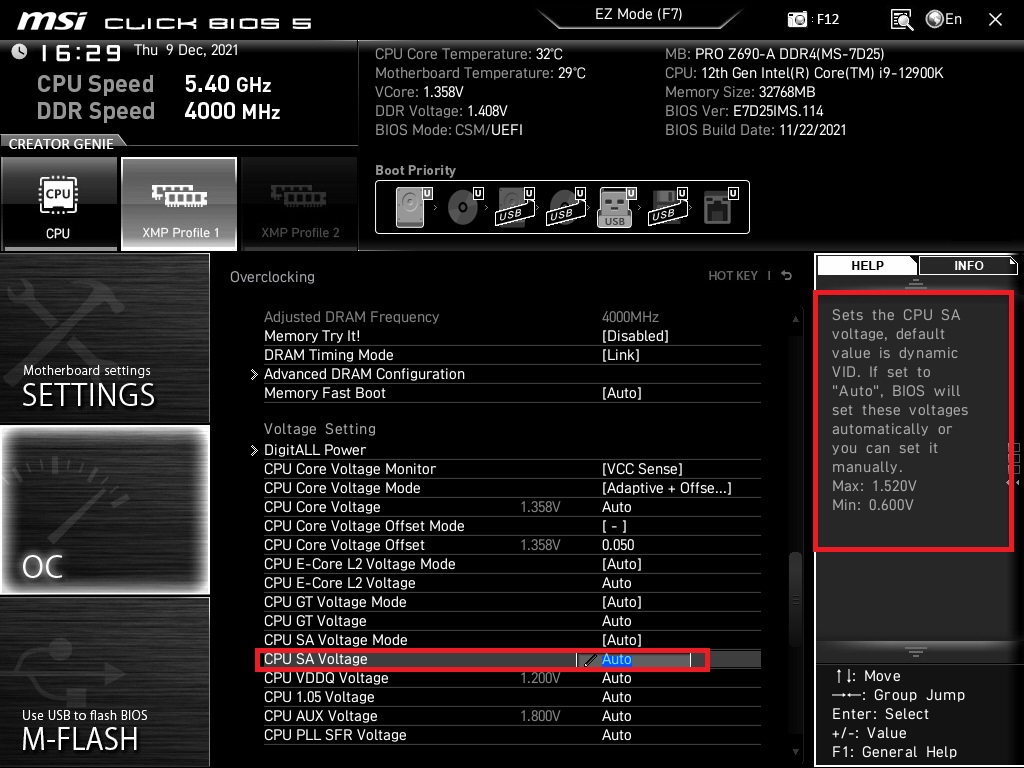
Task: Click the CREATOR GENIE label
Action: [61, 144]
